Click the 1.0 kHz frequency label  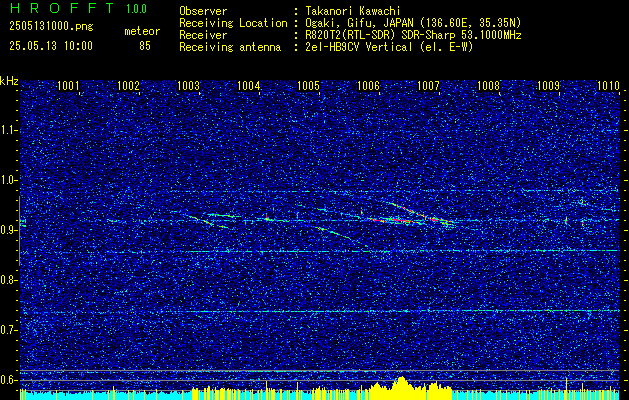(9, 180)
